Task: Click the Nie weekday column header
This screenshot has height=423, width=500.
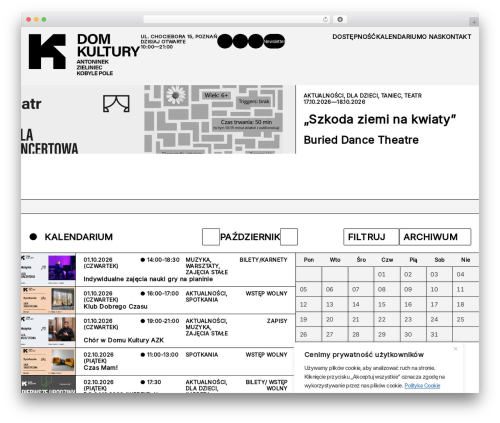Action: point(466,260)
